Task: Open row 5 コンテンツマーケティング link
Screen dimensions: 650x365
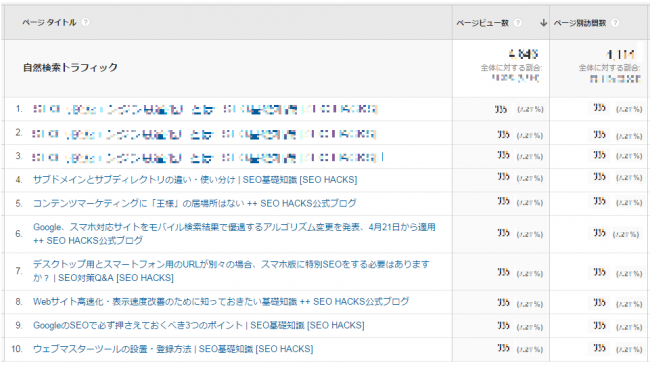Action: coord(194,203)
